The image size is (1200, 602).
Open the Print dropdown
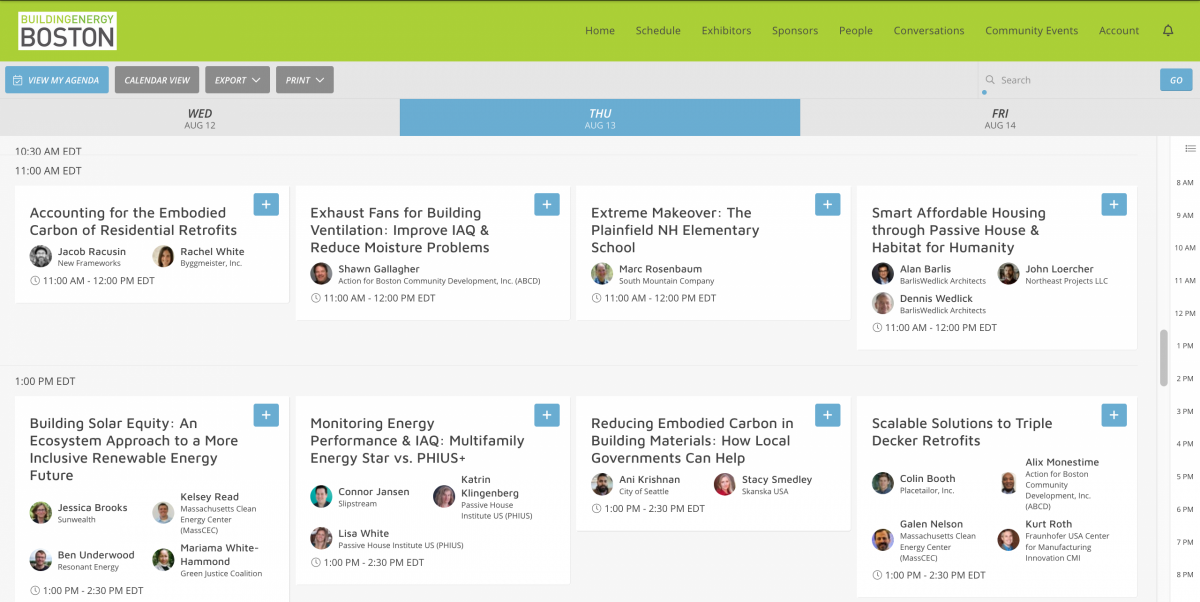[x=304, y=80]
